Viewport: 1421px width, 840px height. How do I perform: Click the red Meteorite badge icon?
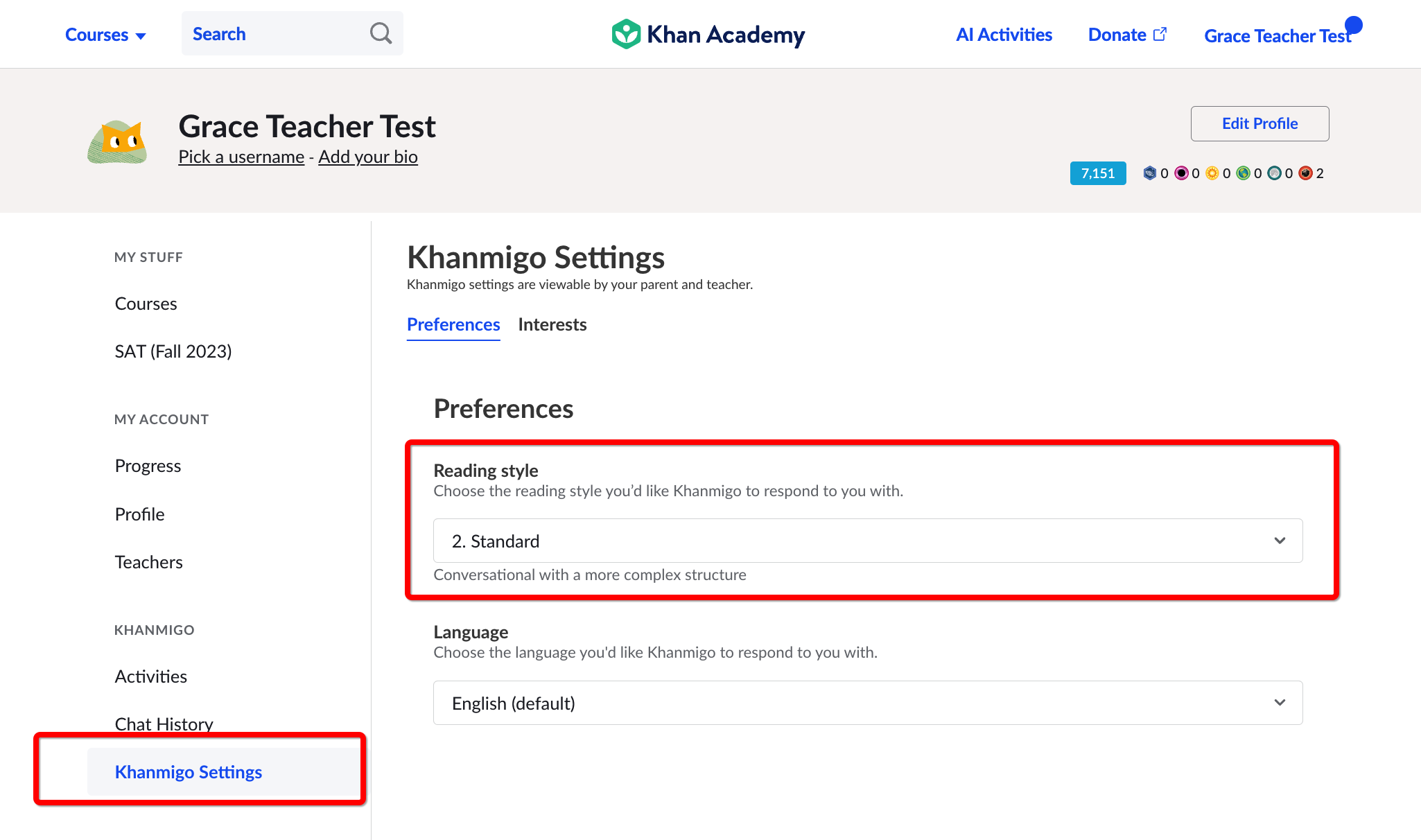coord(1305,173)
